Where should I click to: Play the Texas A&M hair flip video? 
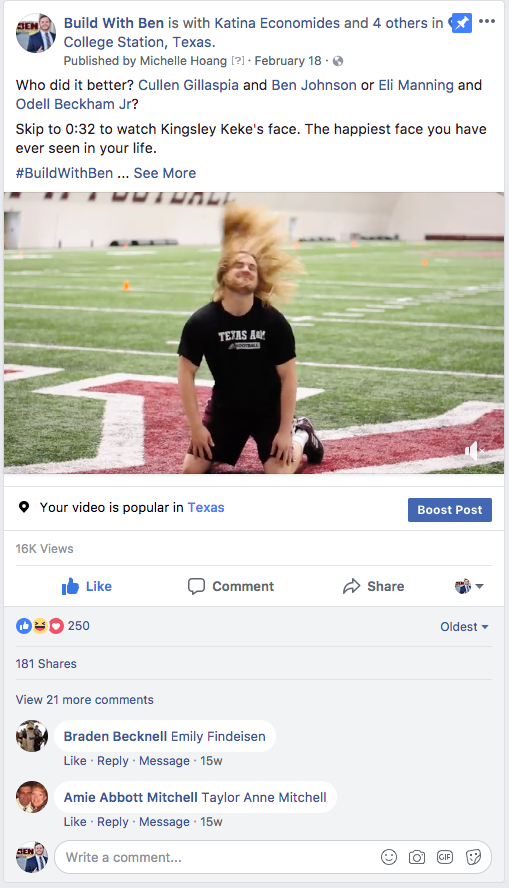(x=254, y=333)
